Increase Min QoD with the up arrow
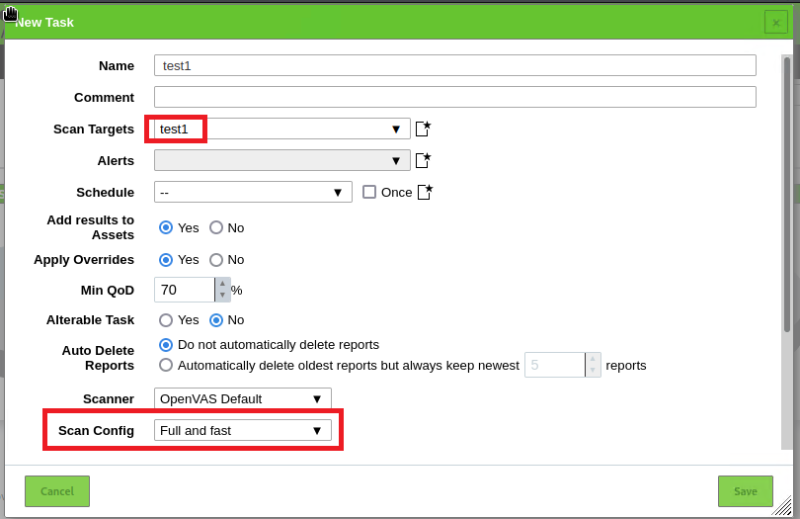This screenshot has height=519, width=800. point(221,284)
